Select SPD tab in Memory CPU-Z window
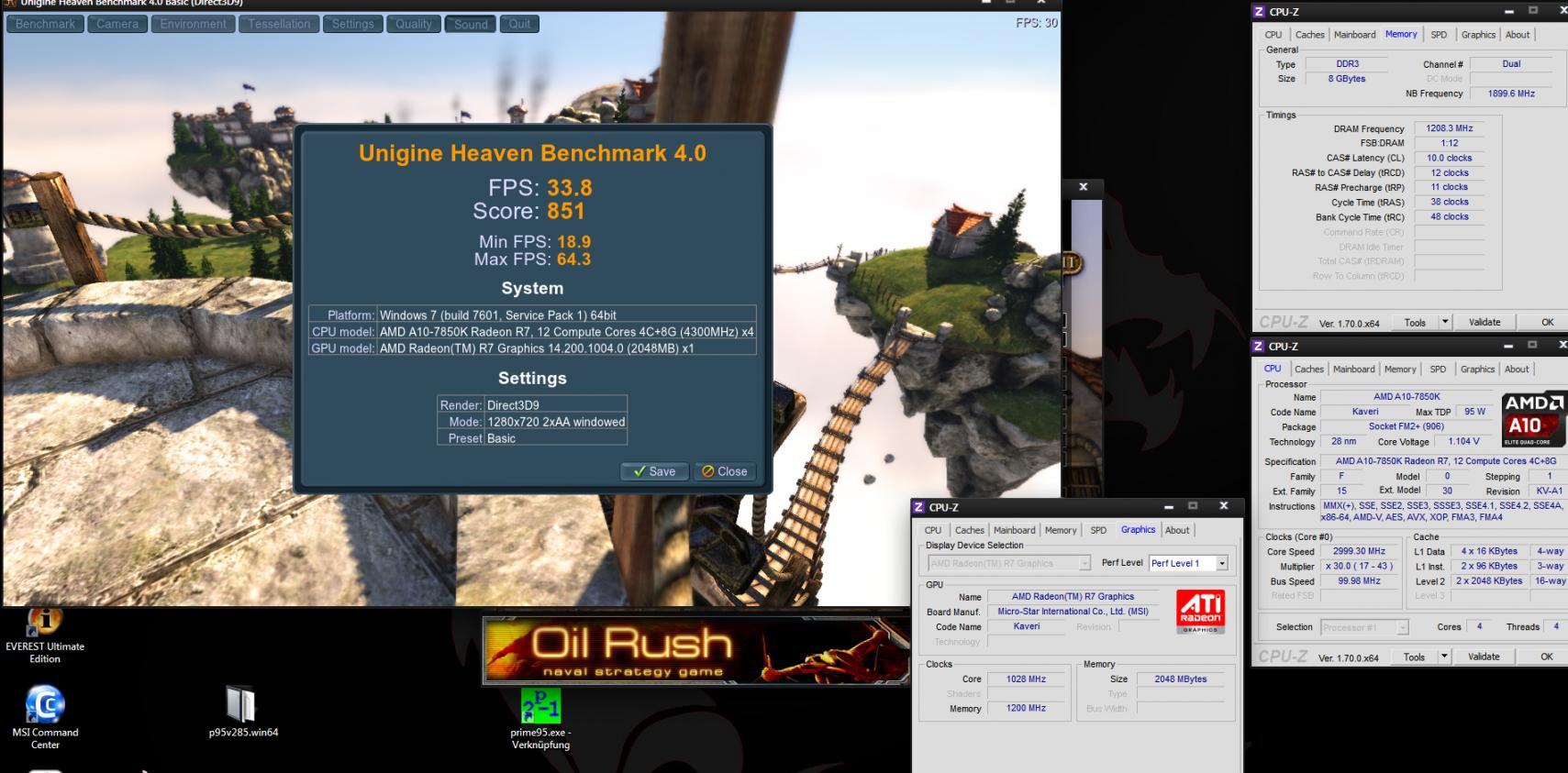The height and width of the screenshot is (773, 1568). (x=1439, y=35)
